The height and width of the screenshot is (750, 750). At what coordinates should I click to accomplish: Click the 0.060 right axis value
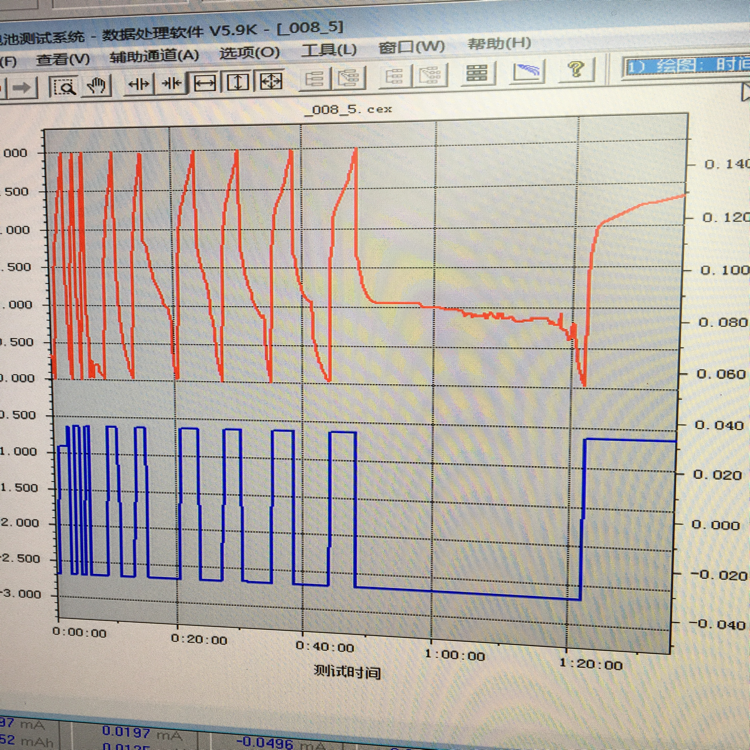[x=722, y=374]
